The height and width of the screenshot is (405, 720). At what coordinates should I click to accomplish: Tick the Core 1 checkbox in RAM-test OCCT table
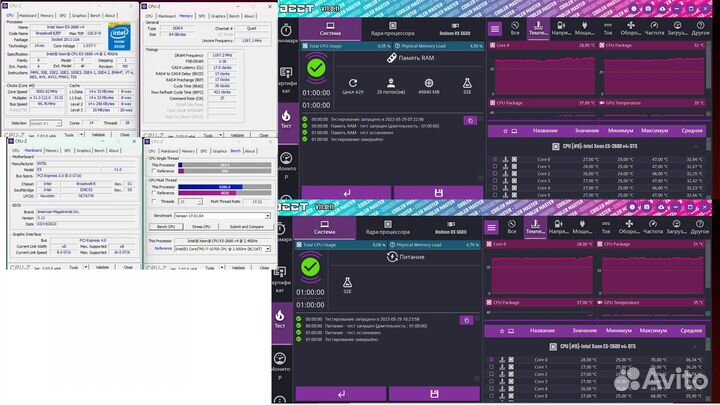click(x=495, y=167)
